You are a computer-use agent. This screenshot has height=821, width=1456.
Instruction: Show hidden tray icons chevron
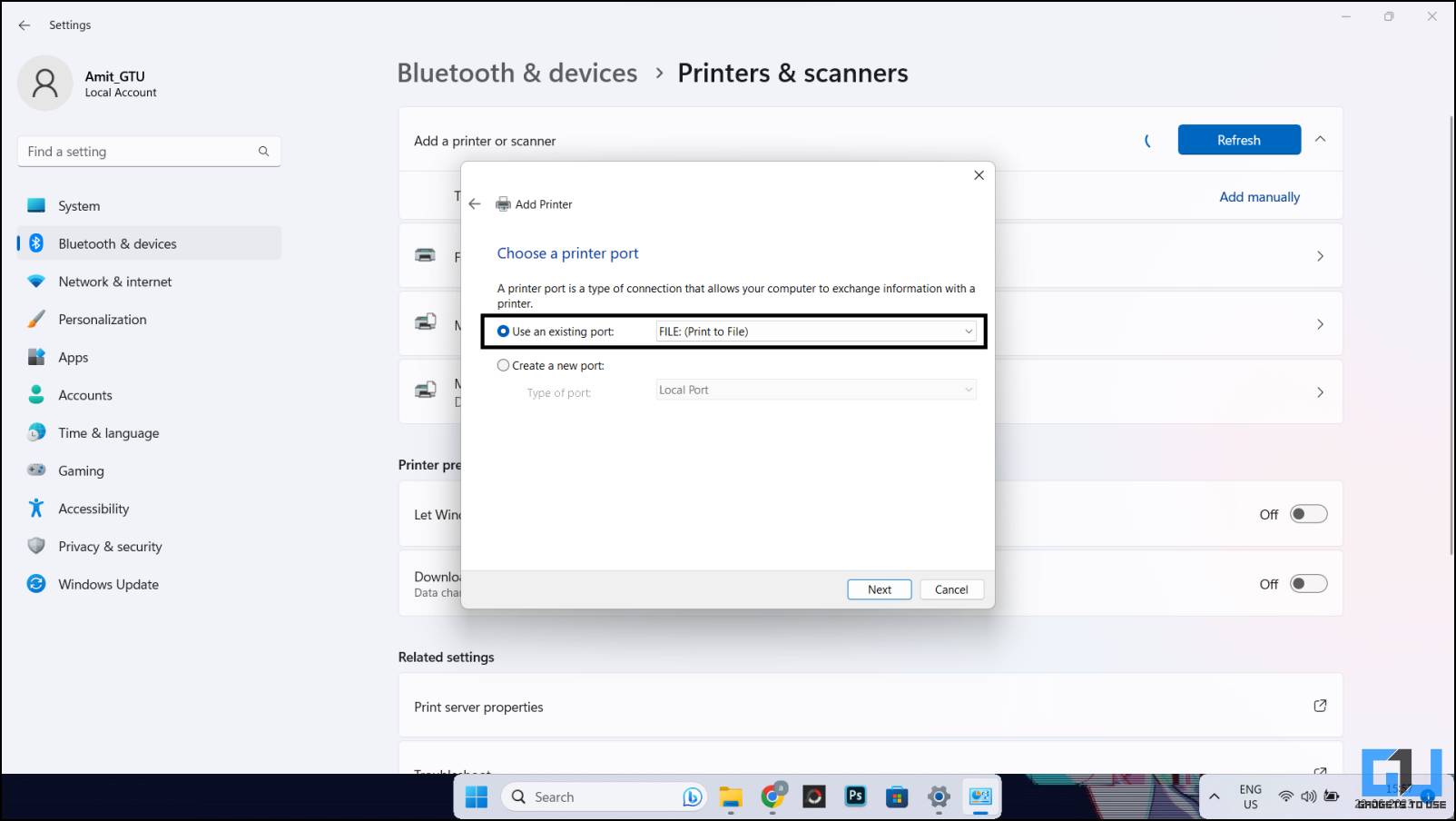(x=1214, y=796)
